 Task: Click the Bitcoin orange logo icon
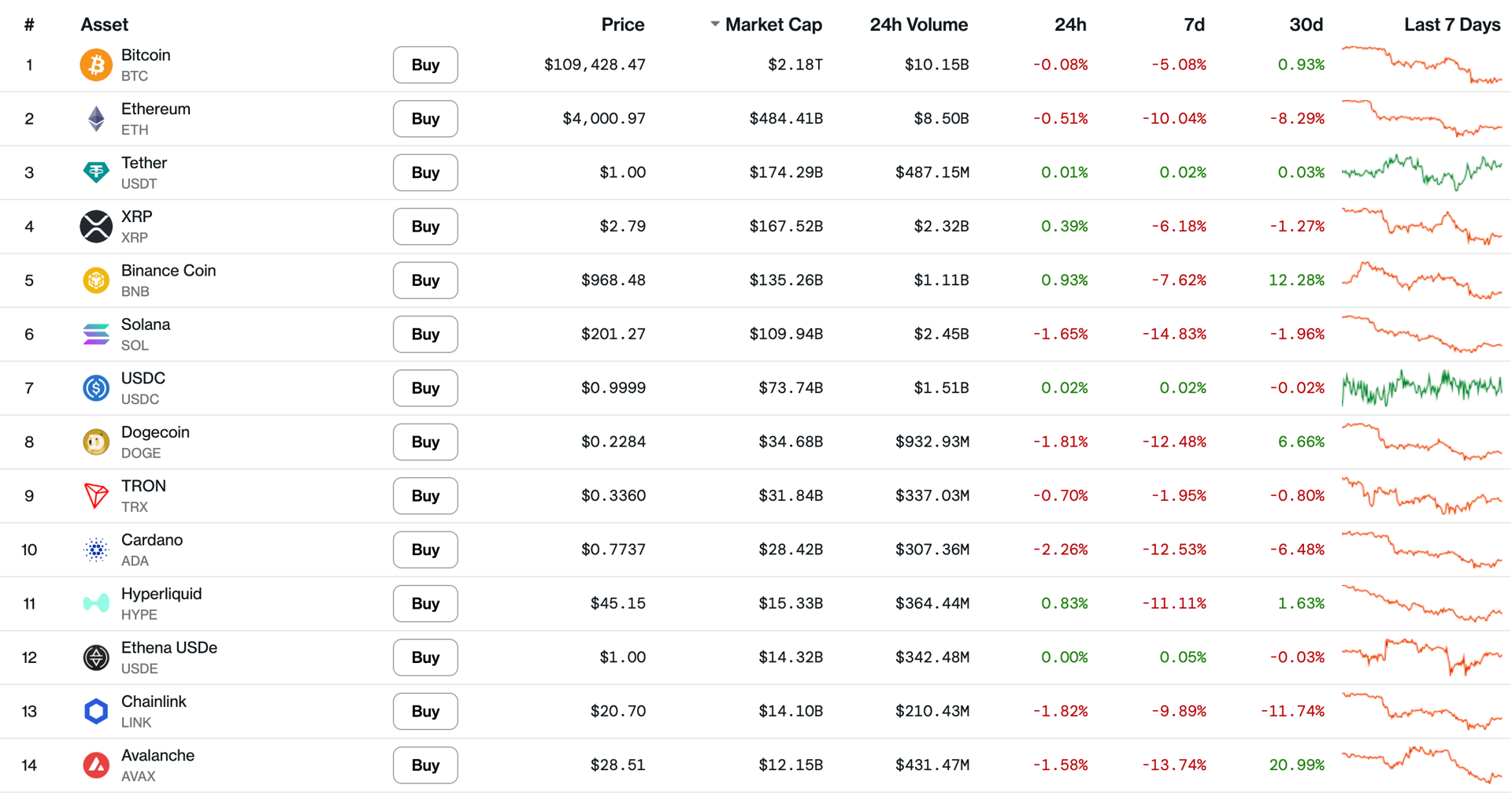coord(96,65)
